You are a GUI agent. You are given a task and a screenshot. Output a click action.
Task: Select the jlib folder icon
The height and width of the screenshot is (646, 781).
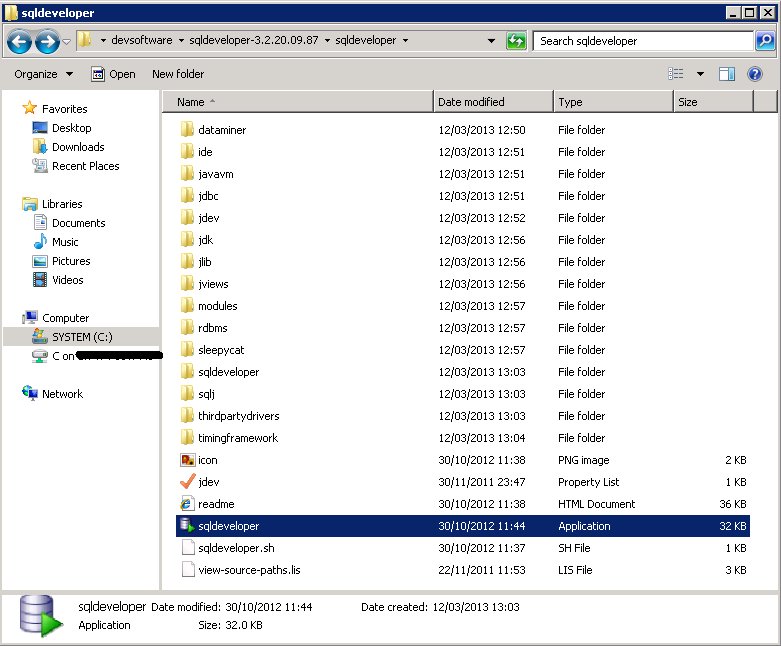coord(187,261)
